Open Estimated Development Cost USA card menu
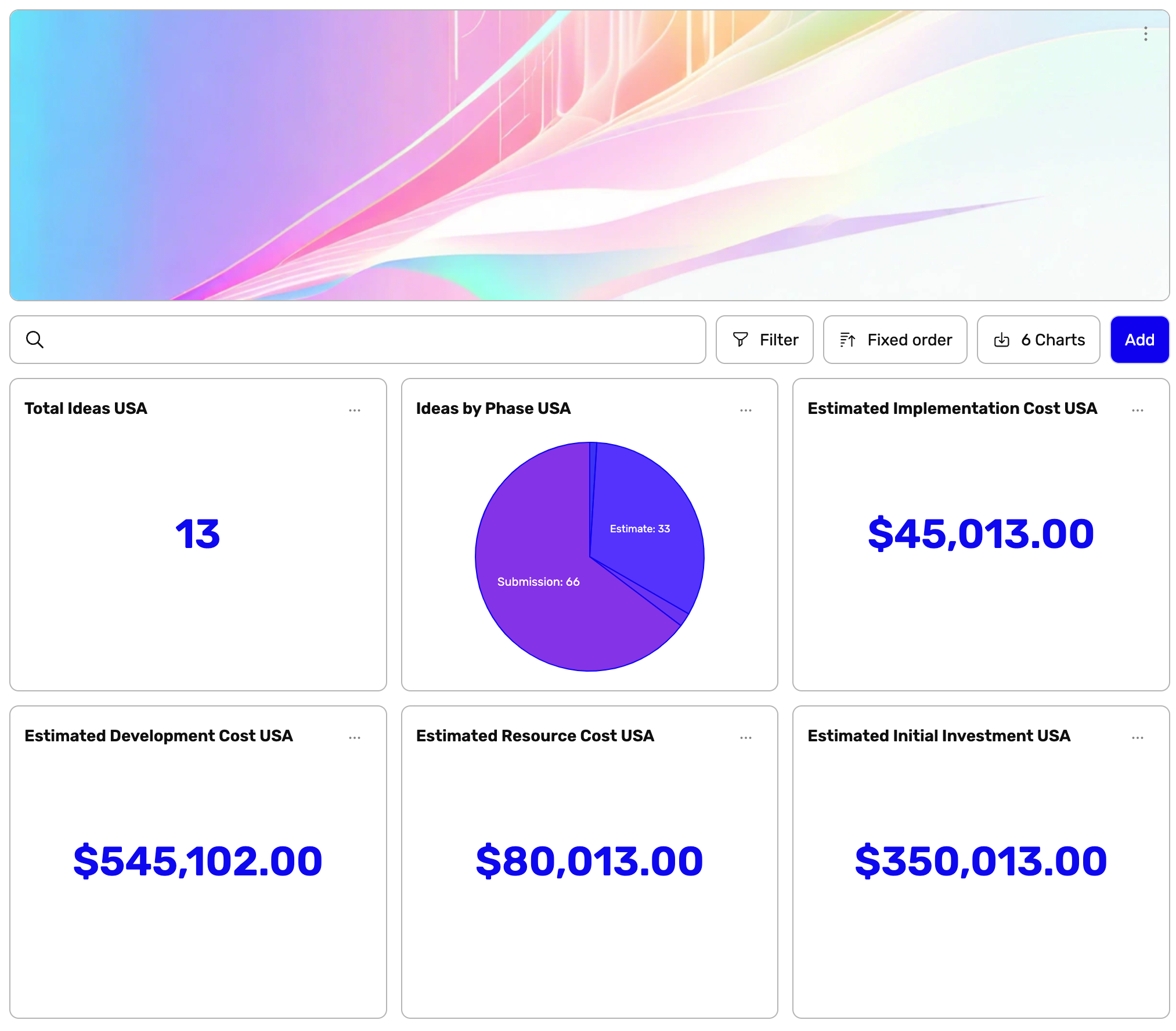 click(x=355, y=738)
